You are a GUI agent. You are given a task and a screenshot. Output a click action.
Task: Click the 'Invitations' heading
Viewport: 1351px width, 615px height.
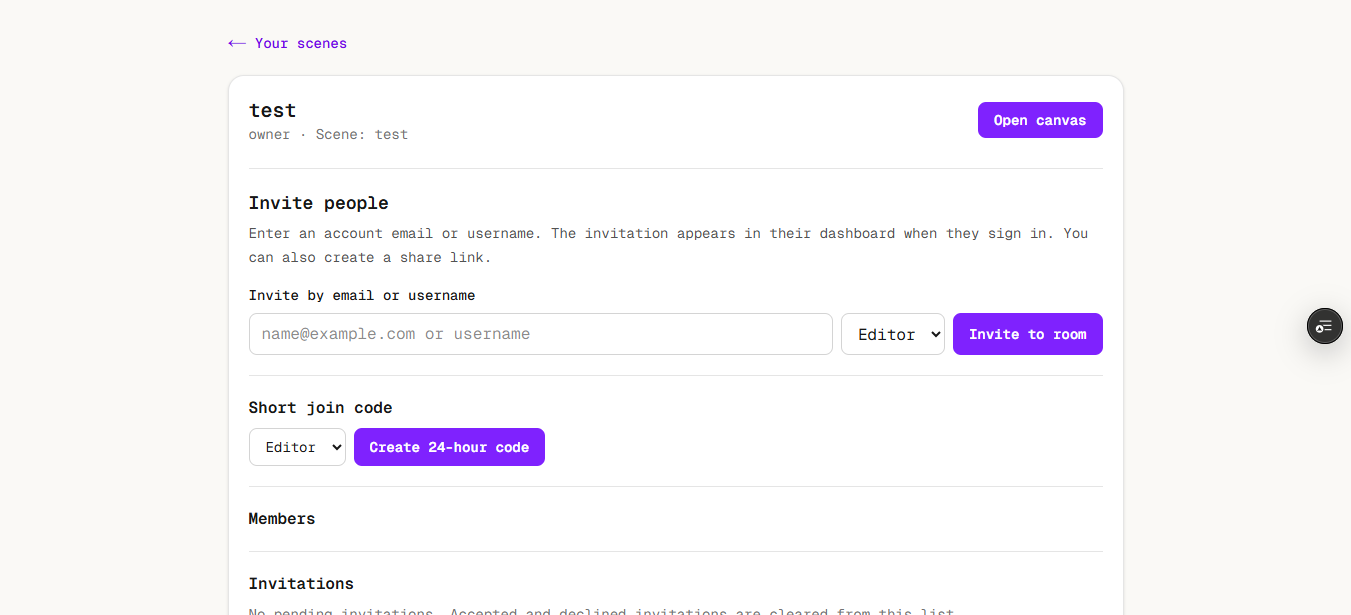click(301, 583)
